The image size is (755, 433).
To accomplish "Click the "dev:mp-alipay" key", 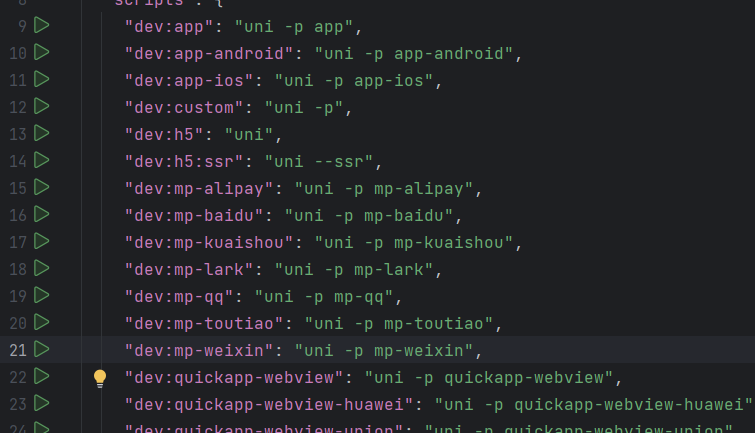I will [x=199, y=189].
